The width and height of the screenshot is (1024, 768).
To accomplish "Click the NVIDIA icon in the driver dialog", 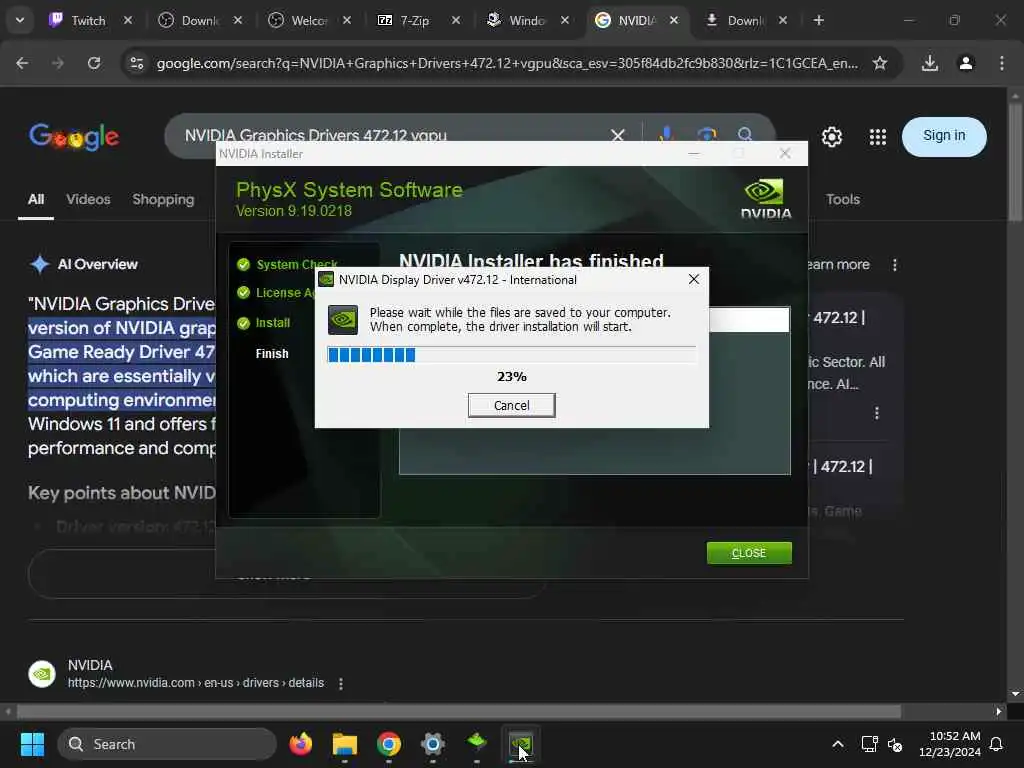I will 342,319.
